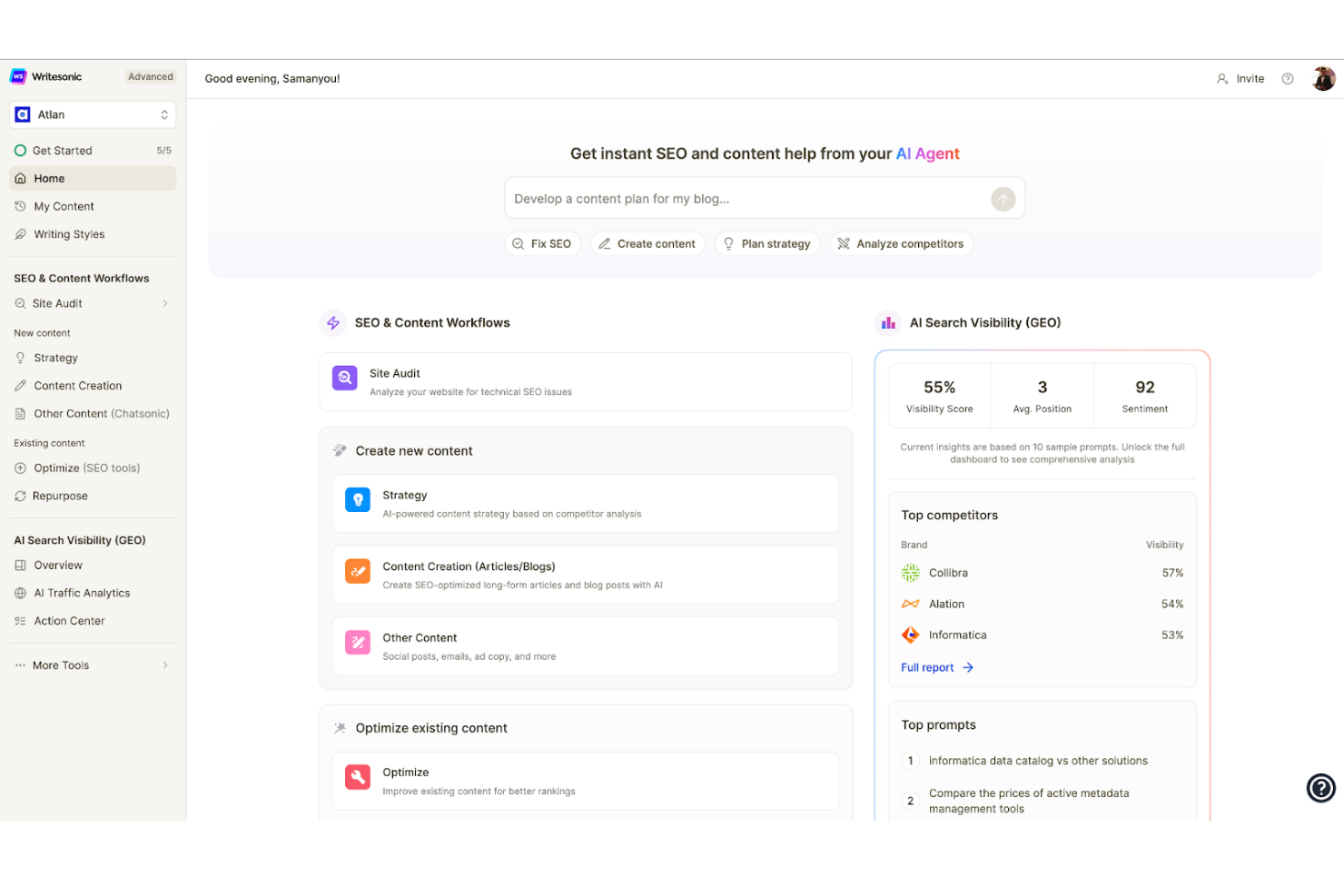Open the floating help widget button
The image size is (1344, 896).
(x=1321, y=788)
